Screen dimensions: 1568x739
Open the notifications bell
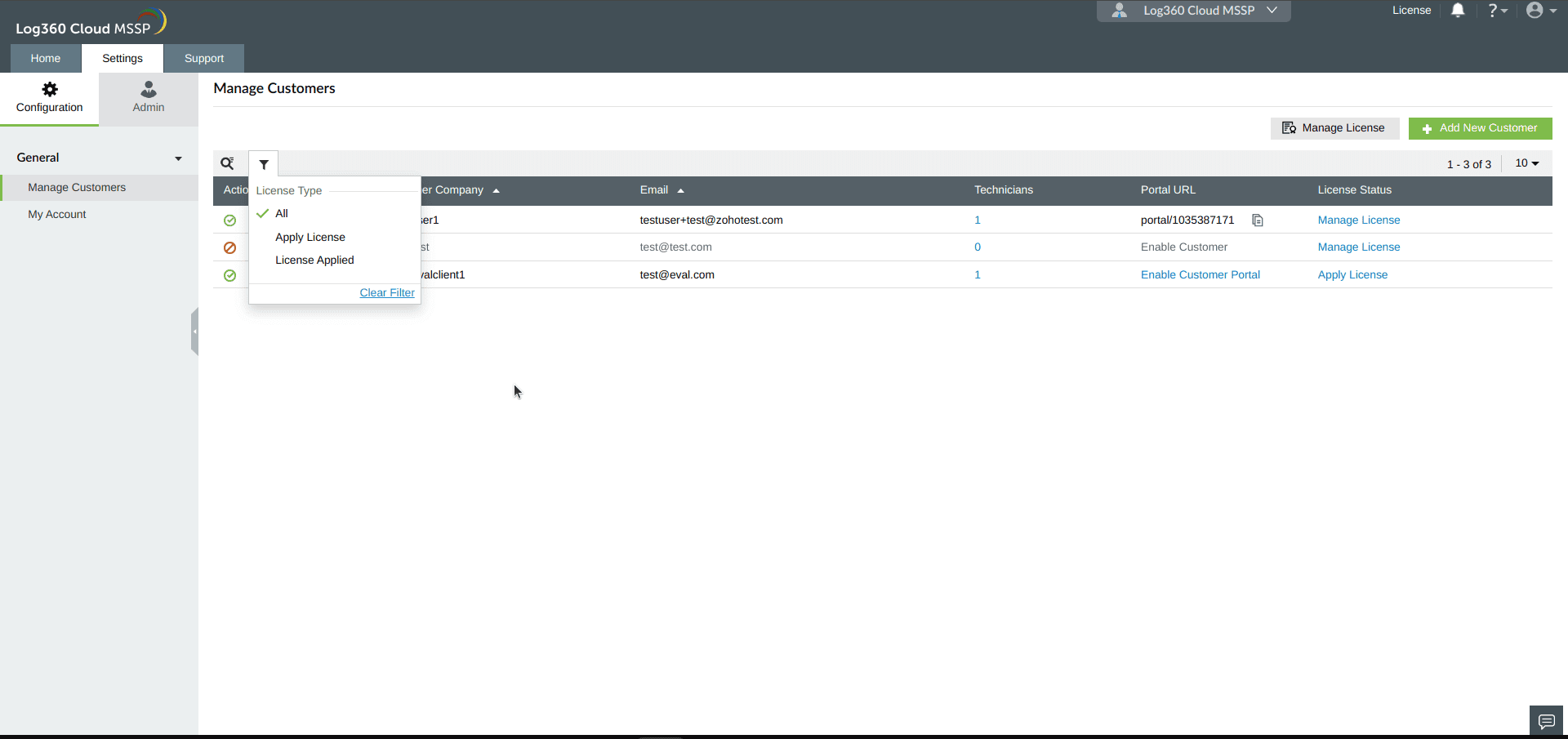click(x=1458, y=11)
